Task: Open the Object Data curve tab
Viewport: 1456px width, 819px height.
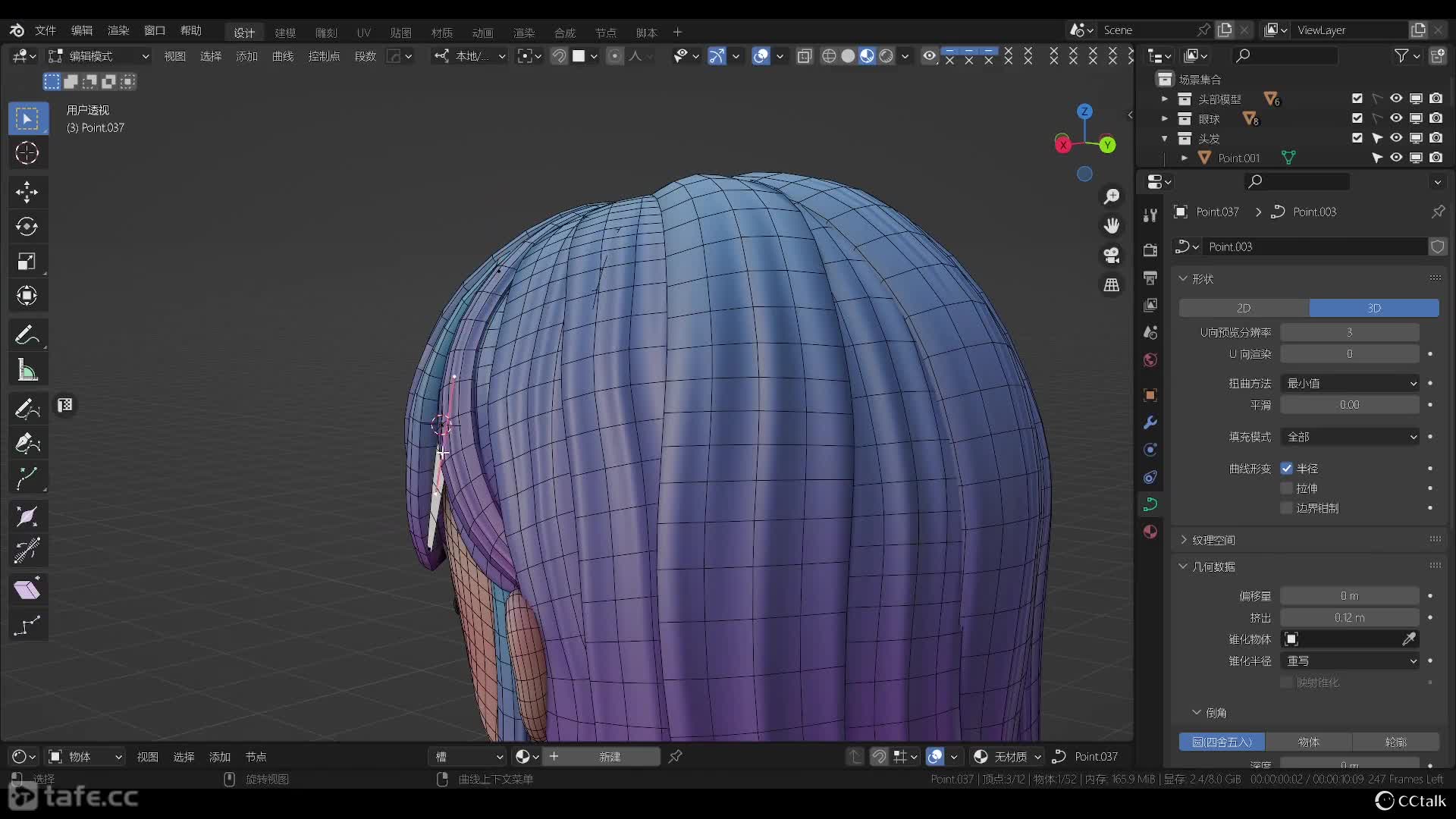Action: tap(1150, 504)
